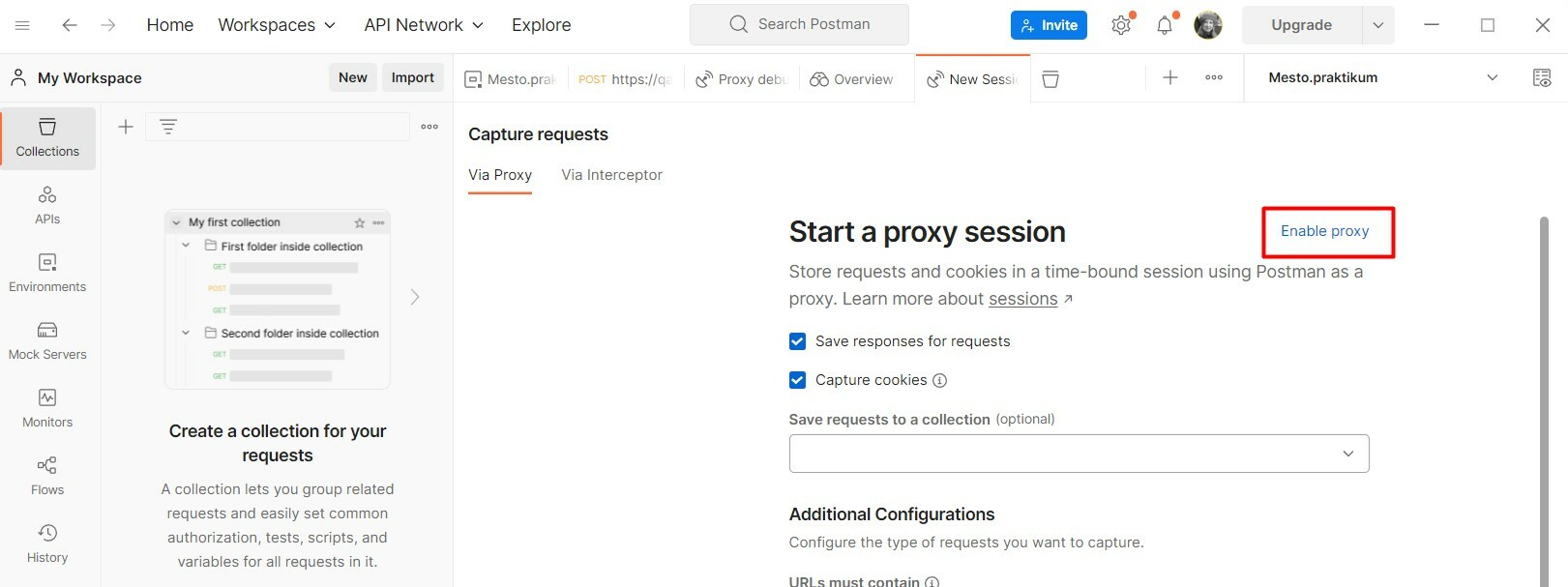Show the Monitors panel
This screenshot has height=587, width=1568.
pyautogui.click(x=47, y=409)
